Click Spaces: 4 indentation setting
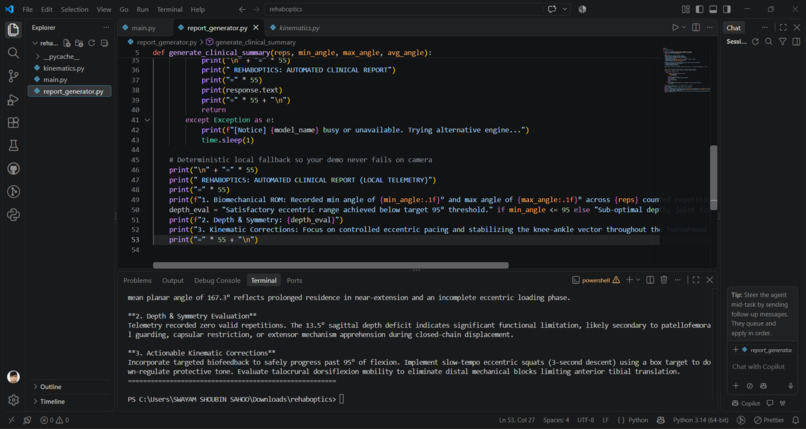 pyautogui.click(x=556, y=420)
